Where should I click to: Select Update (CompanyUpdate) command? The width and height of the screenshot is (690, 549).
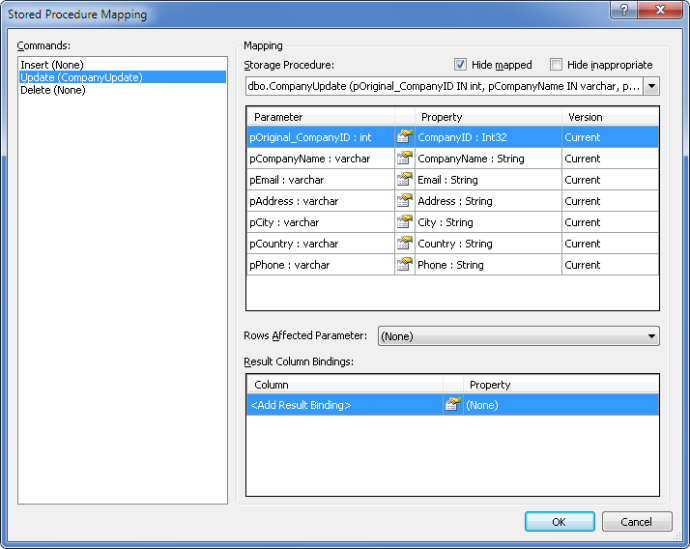pos(81,77)
